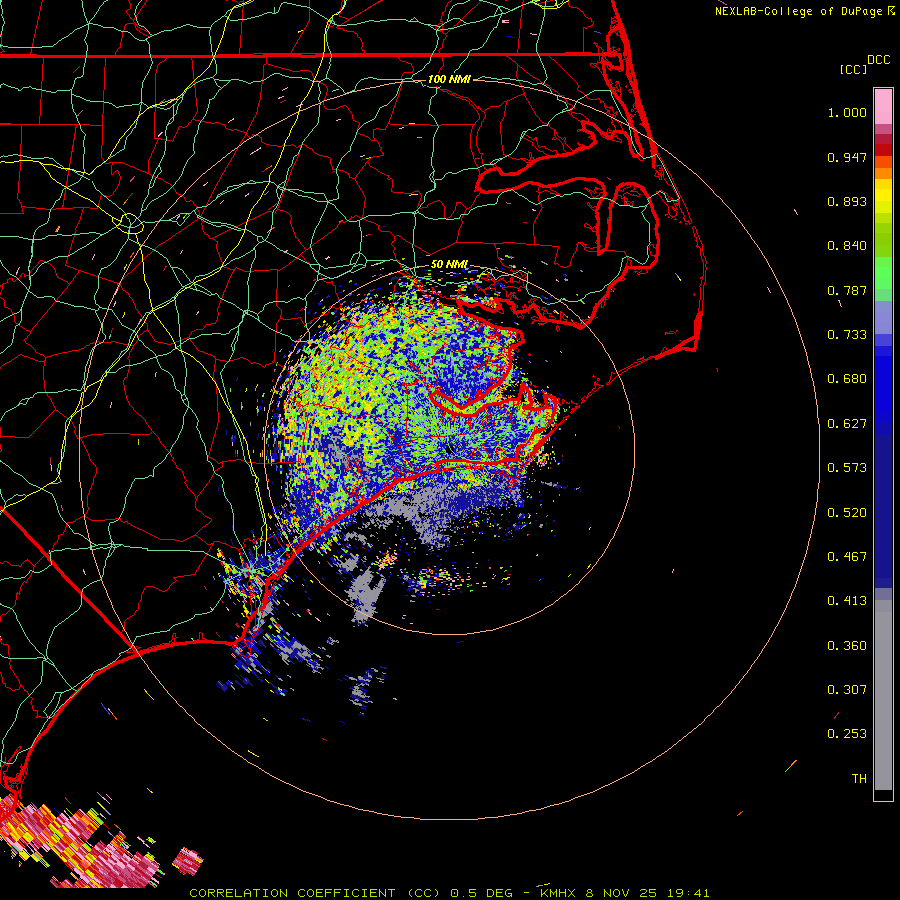Select the 0.787 scale value

847,290
